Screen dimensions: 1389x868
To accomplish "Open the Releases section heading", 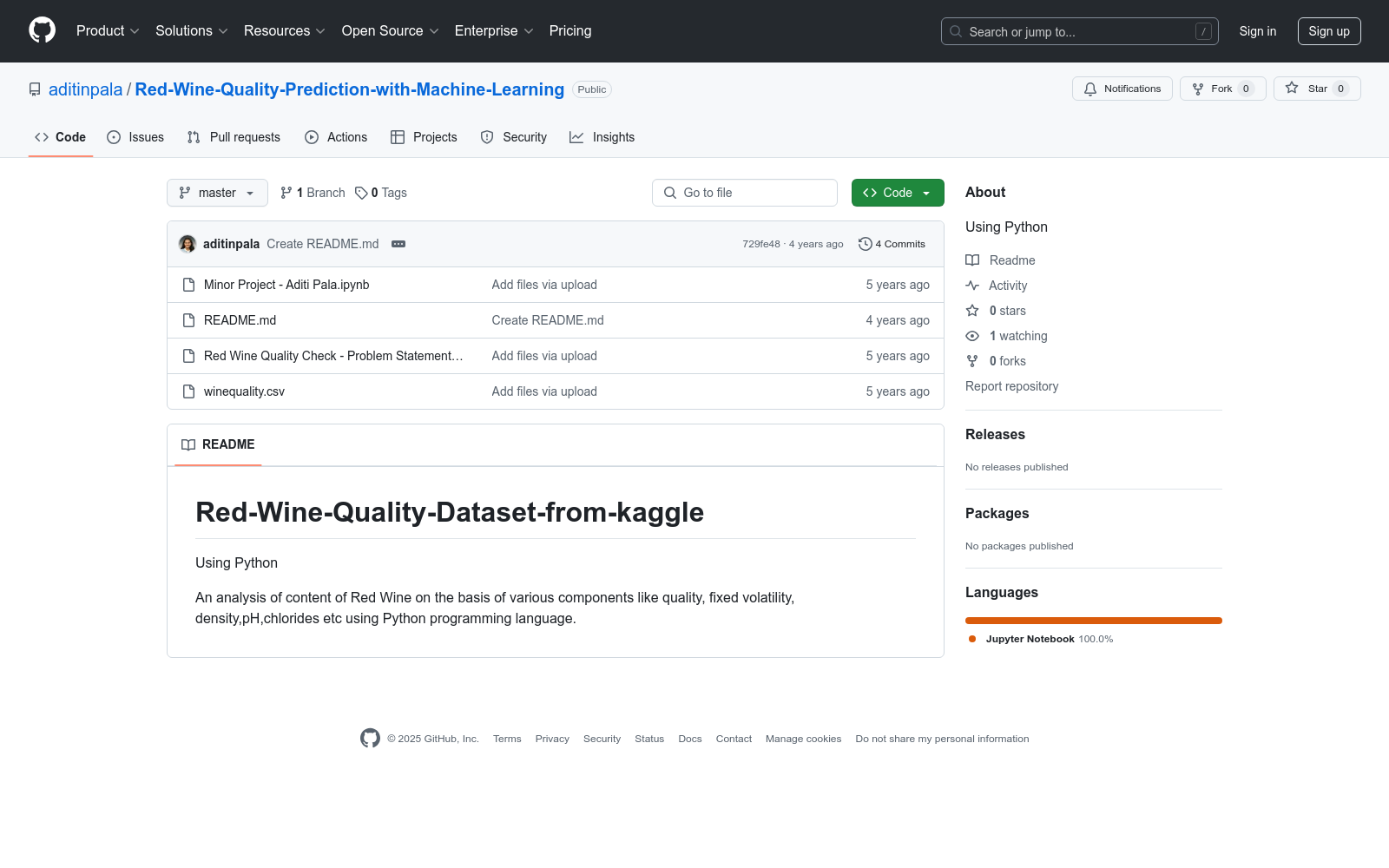I will pyautogui.click(x=995, y=435).
